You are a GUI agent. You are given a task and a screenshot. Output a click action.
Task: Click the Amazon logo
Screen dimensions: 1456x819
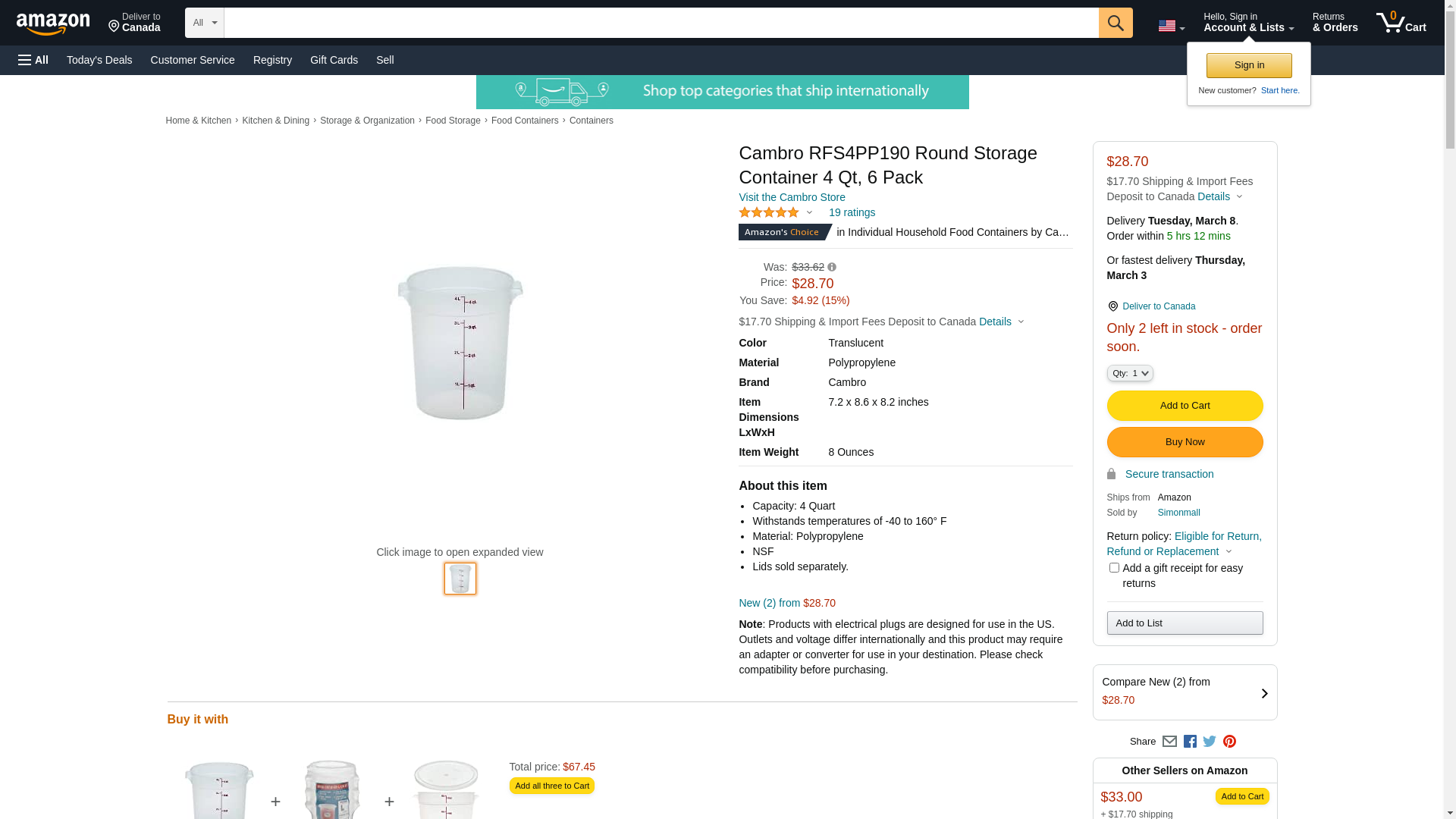pyautogui.click(x=53, y=24)
